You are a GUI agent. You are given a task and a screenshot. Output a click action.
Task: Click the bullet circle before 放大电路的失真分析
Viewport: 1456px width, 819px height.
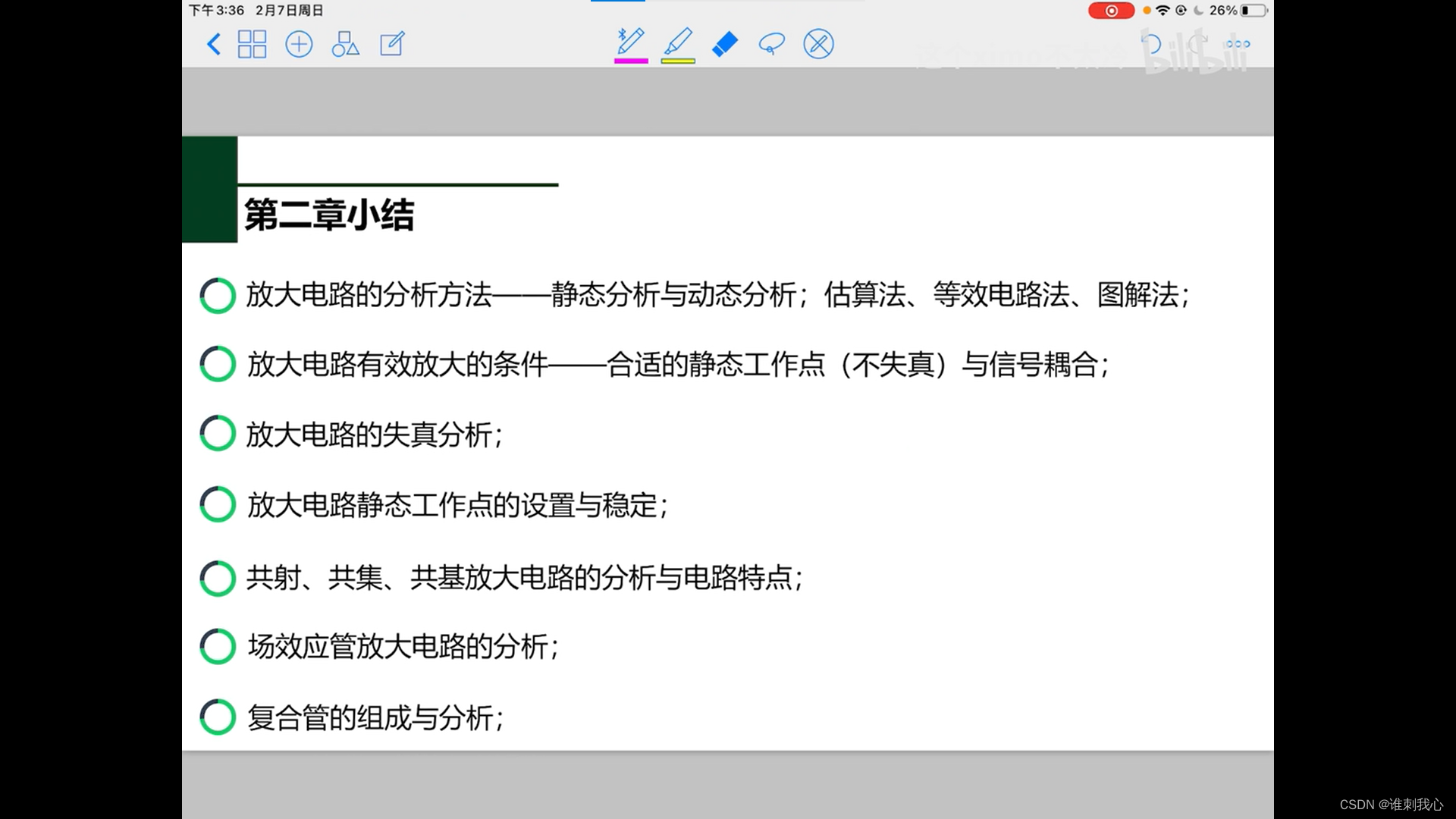218,434
